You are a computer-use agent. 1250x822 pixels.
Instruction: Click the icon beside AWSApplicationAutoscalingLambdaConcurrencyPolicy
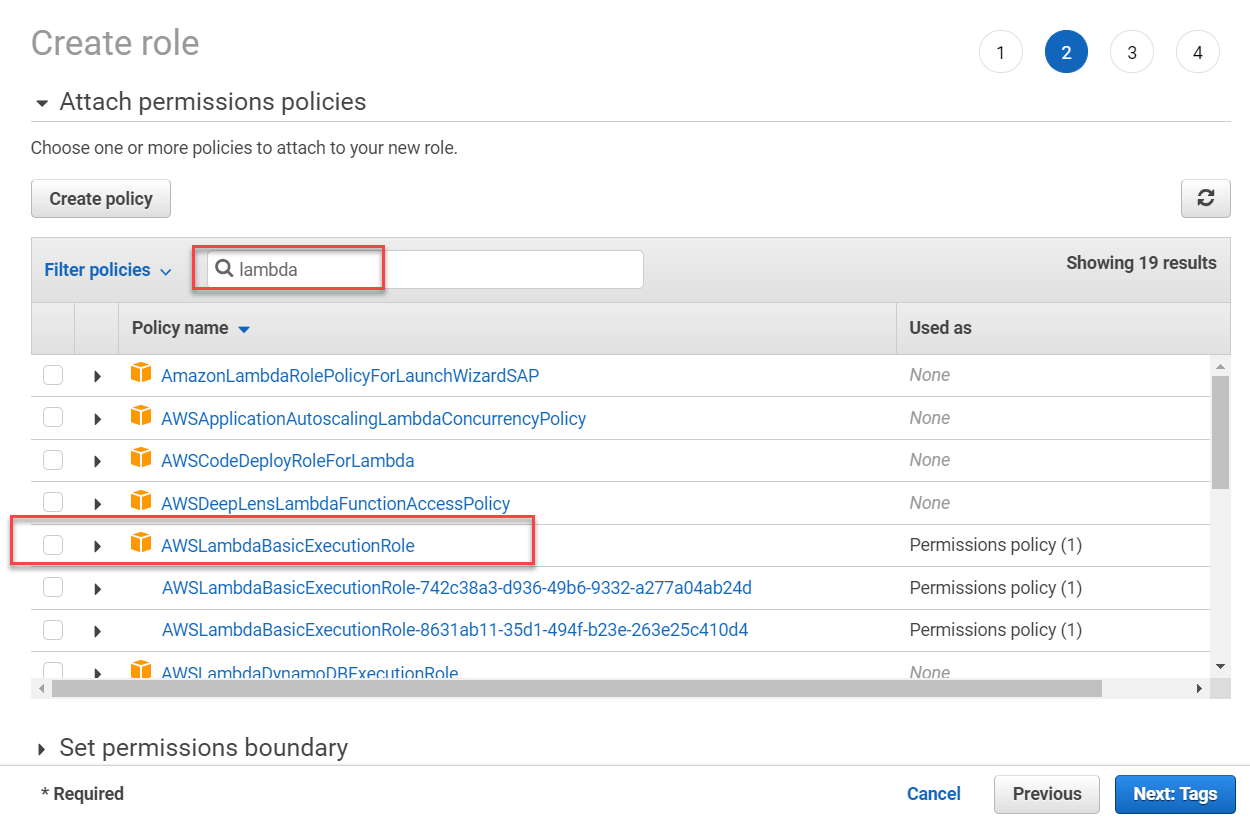click(141, 417)
